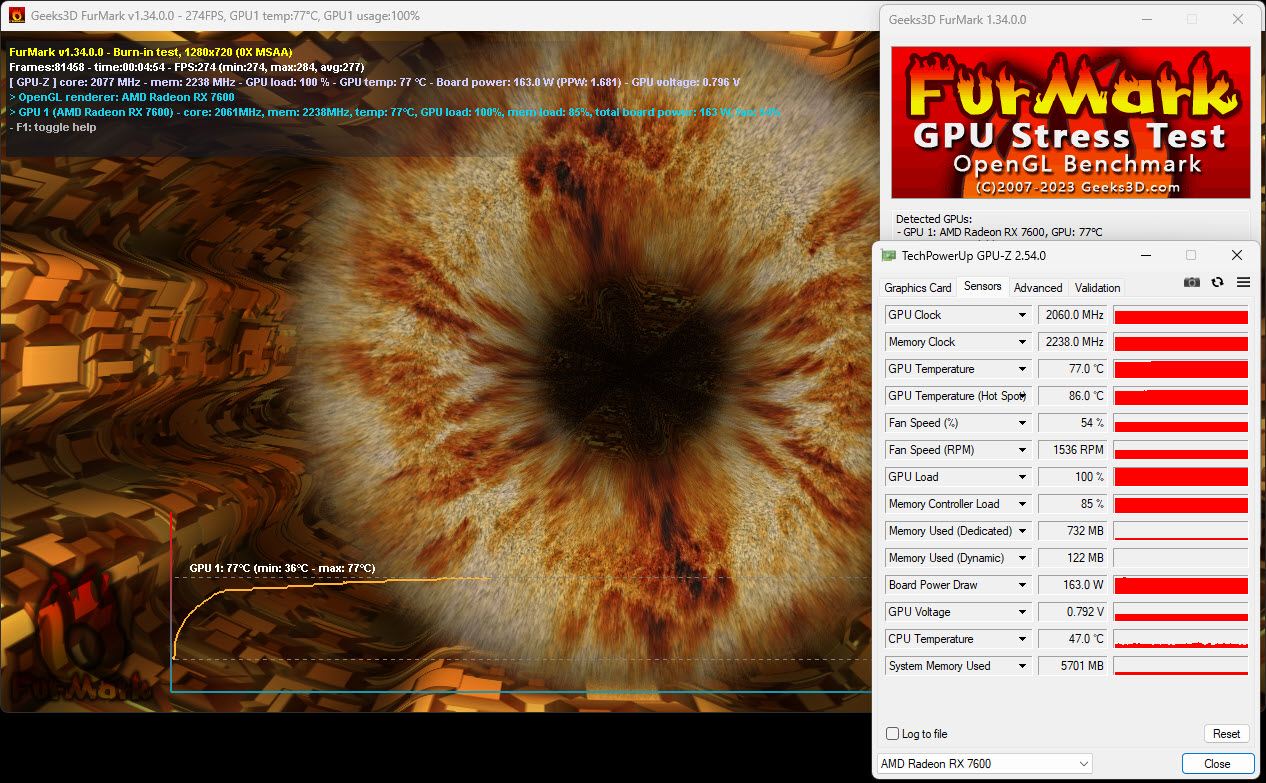Click the GPU 1 temperature graph label

click(x=282, y=568)
